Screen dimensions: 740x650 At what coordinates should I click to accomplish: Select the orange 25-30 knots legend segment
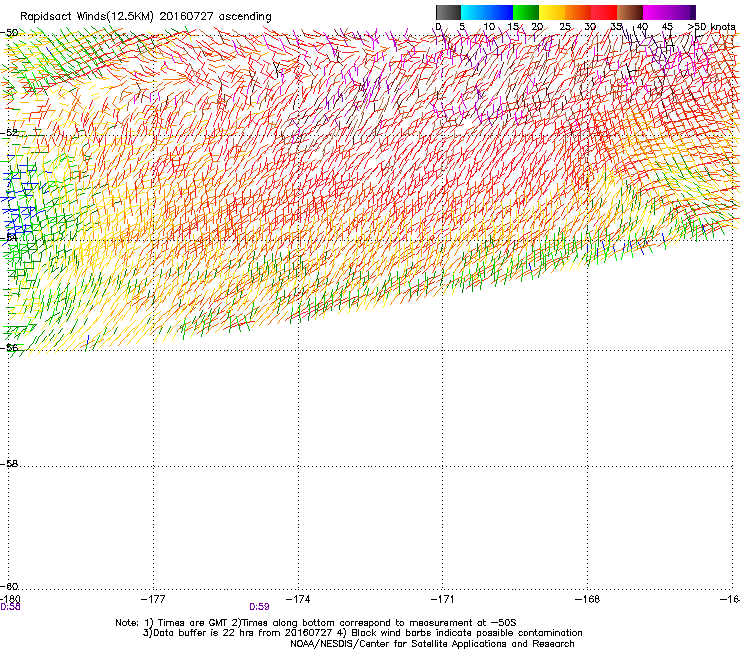(x=578, y=12)
